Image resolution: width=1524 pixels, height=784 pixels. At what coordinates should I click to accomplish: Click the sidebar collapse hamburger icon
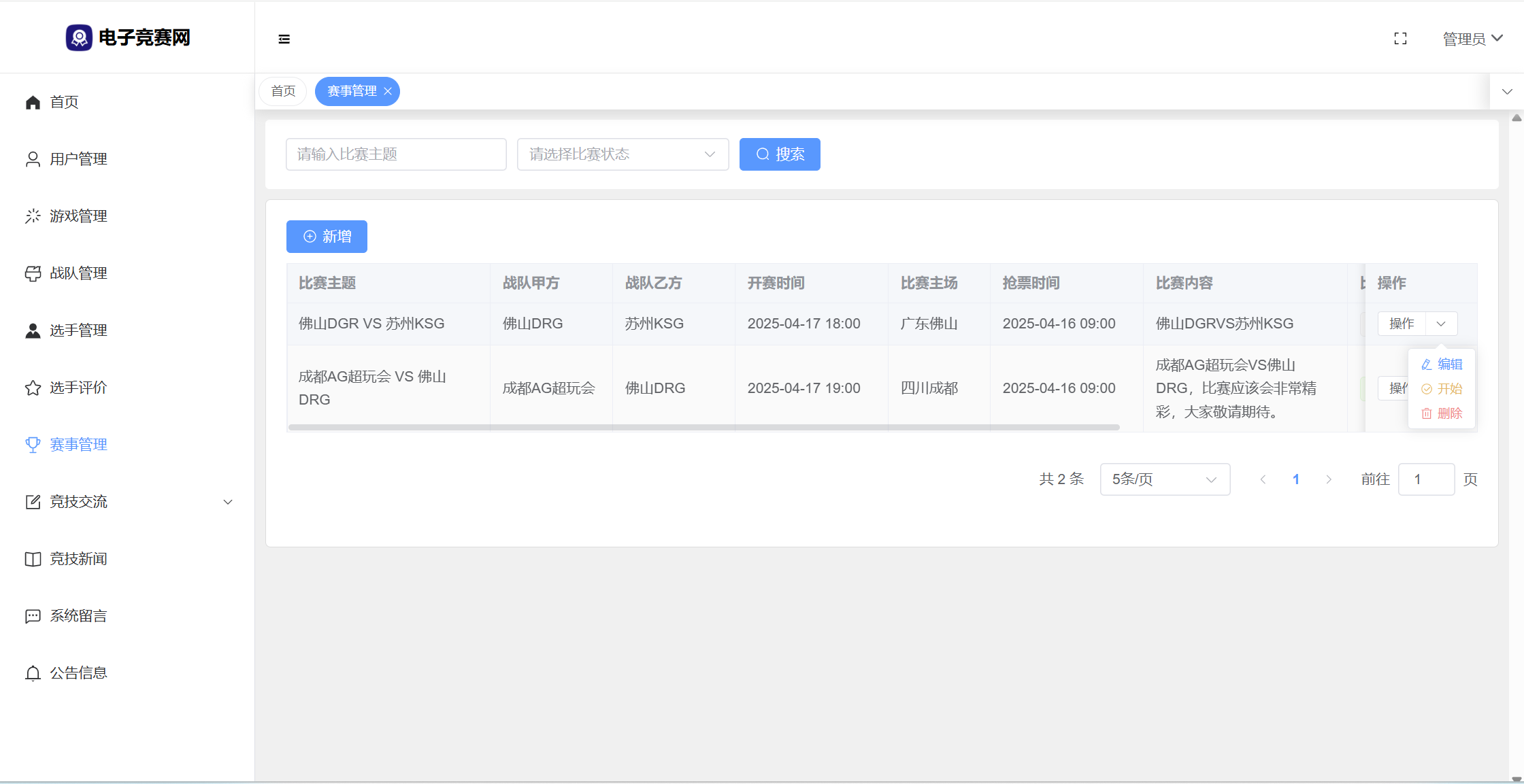(284, 39)
